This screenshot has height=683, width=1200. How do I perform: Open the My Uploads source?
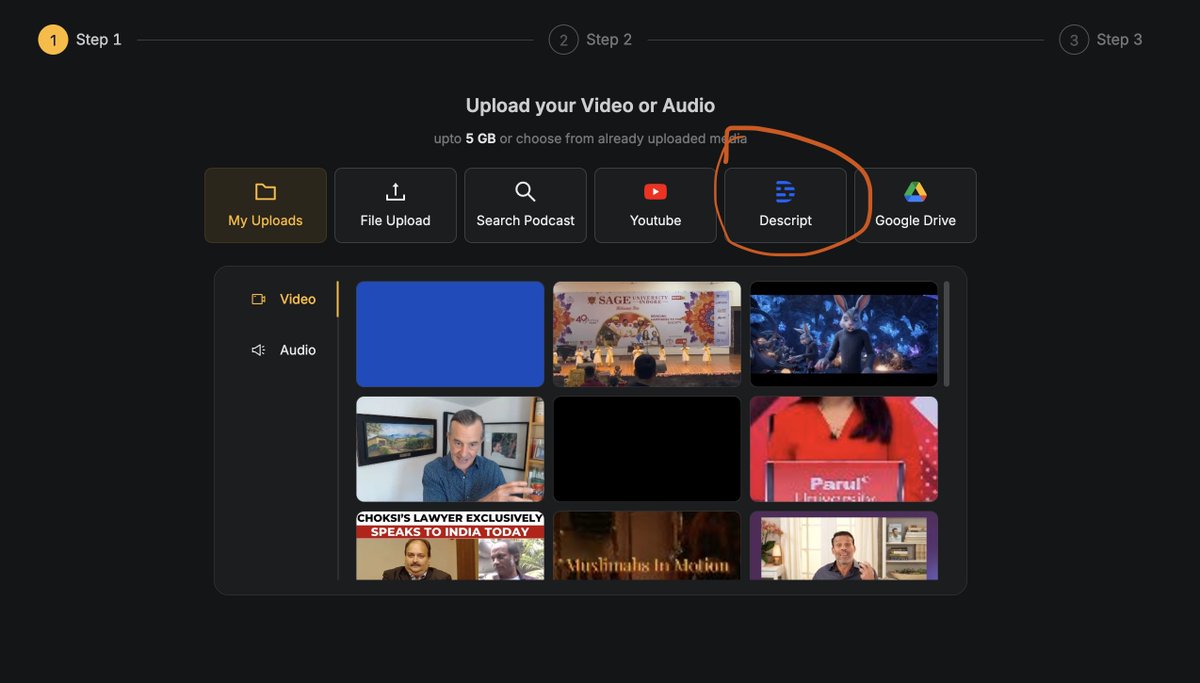tap(265, 205)
